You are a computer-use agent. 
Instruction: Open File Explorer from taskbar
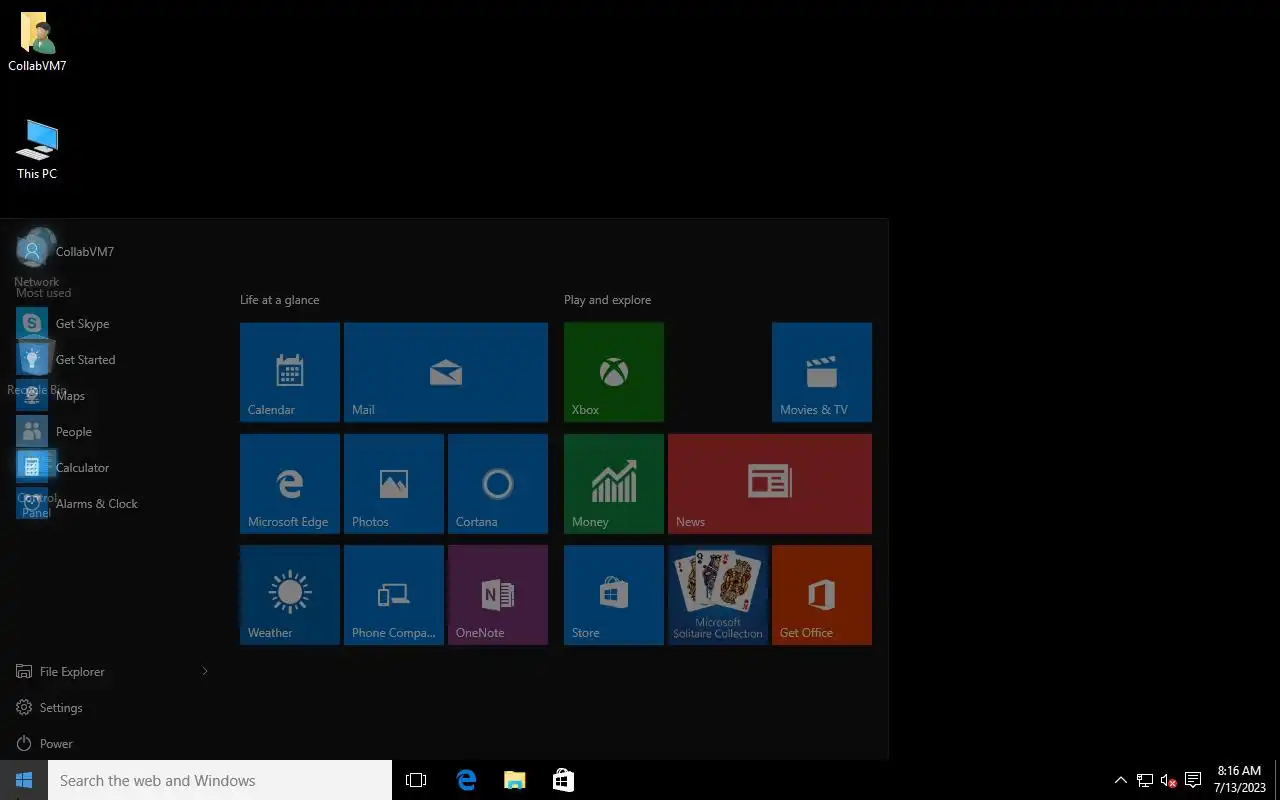(x=514, y=780)
